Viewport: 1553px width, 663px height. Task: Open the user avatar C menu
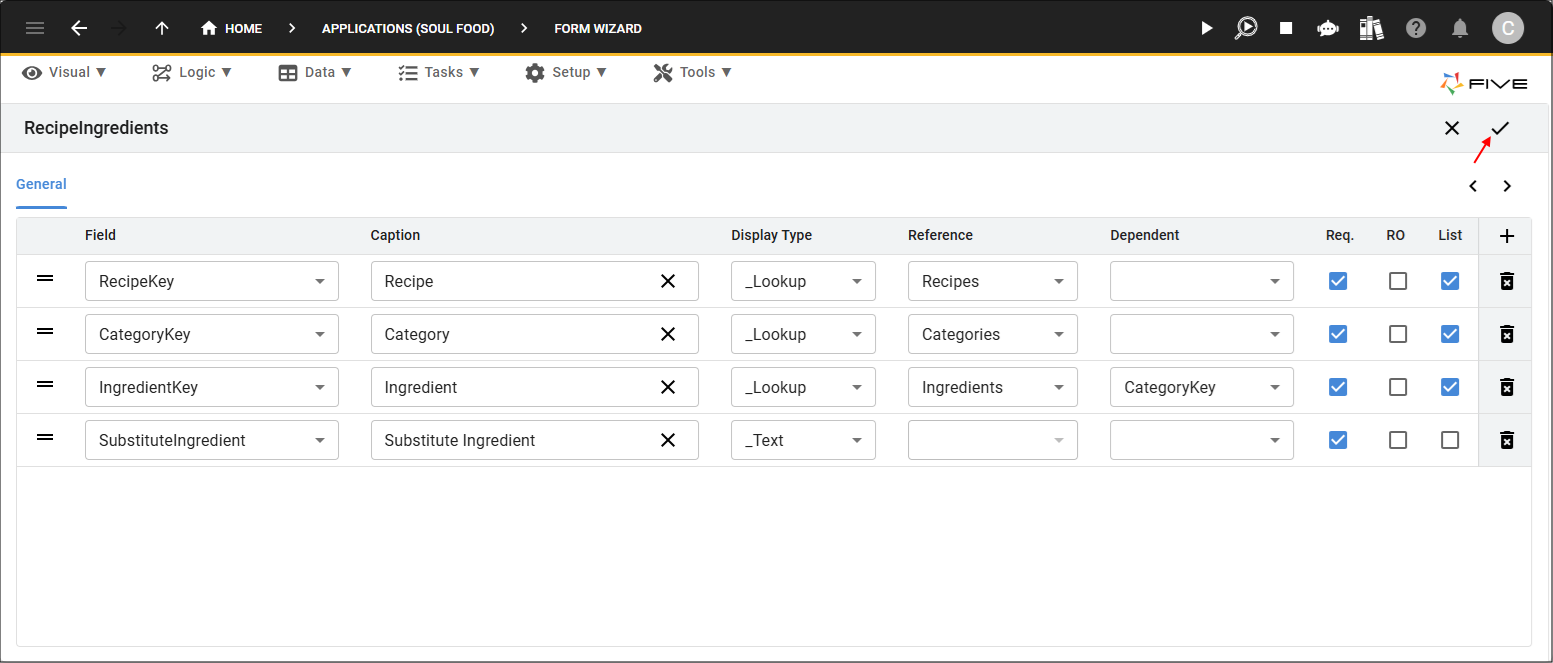click(x=1508, y=28)
